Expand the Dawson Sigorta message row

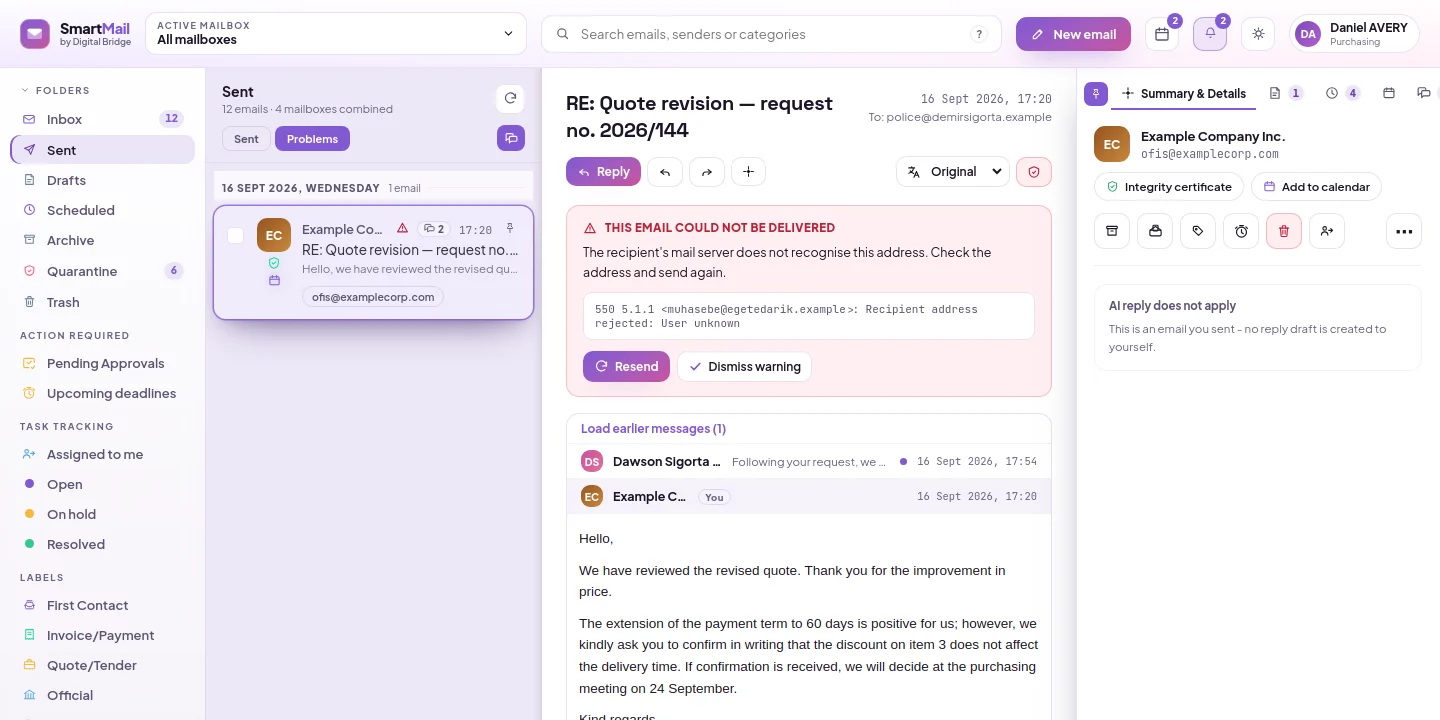(808, 462)
